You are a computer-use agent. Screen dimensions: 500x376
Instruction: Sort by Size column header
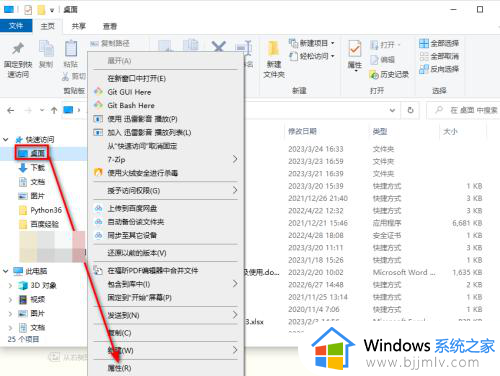pyautogui.click(x=450, y=132)
